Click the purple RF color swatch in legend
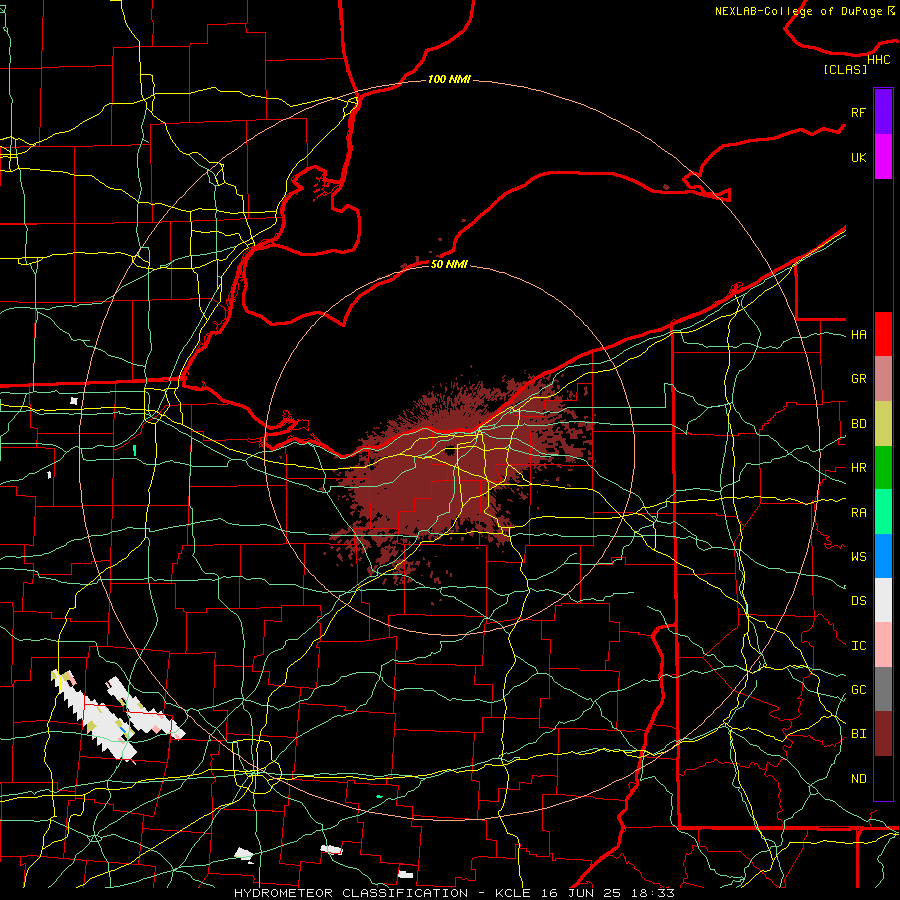The width and height of the screenshot is (900, 900). click(x=883, y=112)
